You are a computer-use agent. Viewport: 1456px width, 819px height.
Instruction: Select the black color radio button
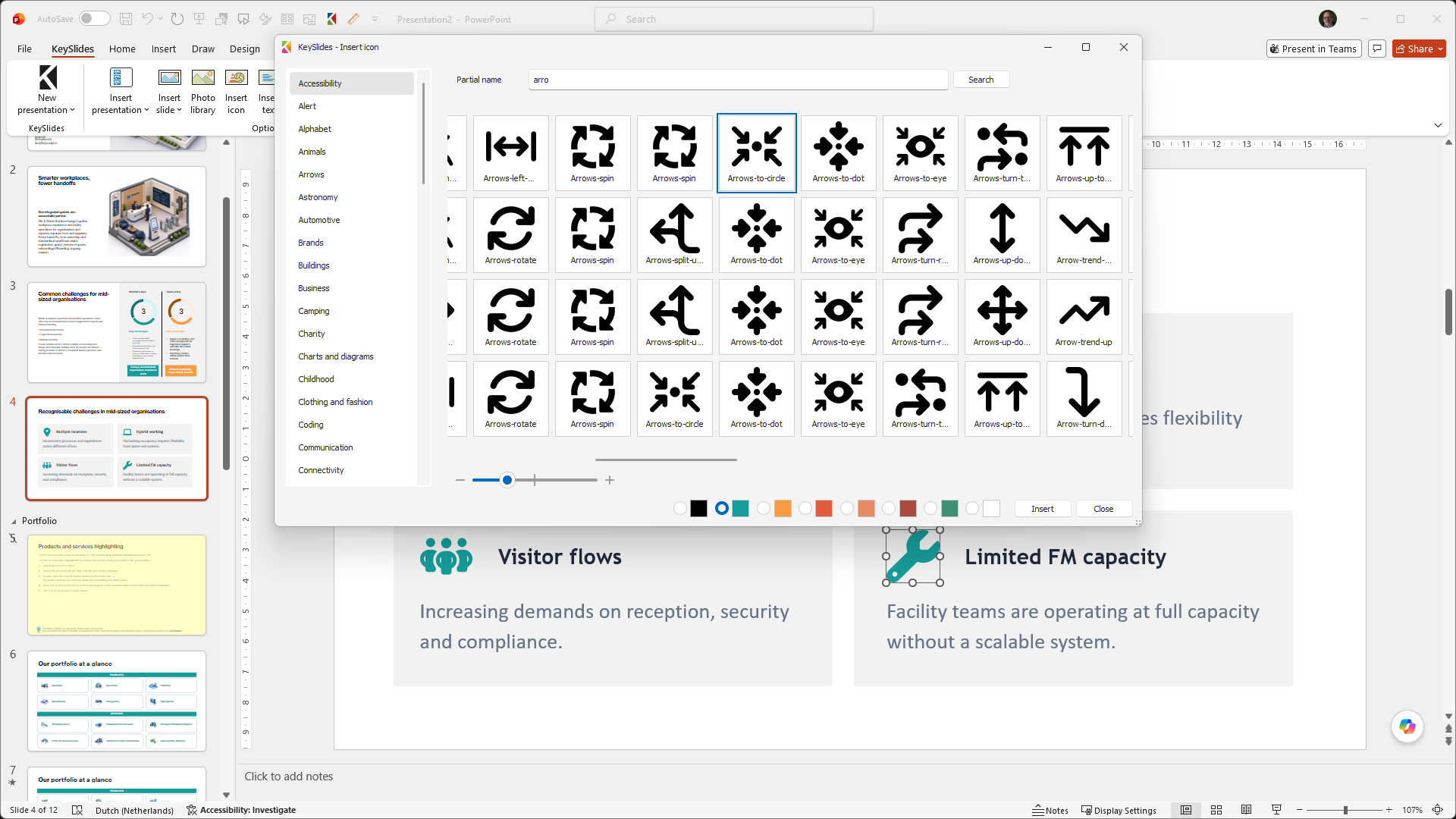pos(680,509)
